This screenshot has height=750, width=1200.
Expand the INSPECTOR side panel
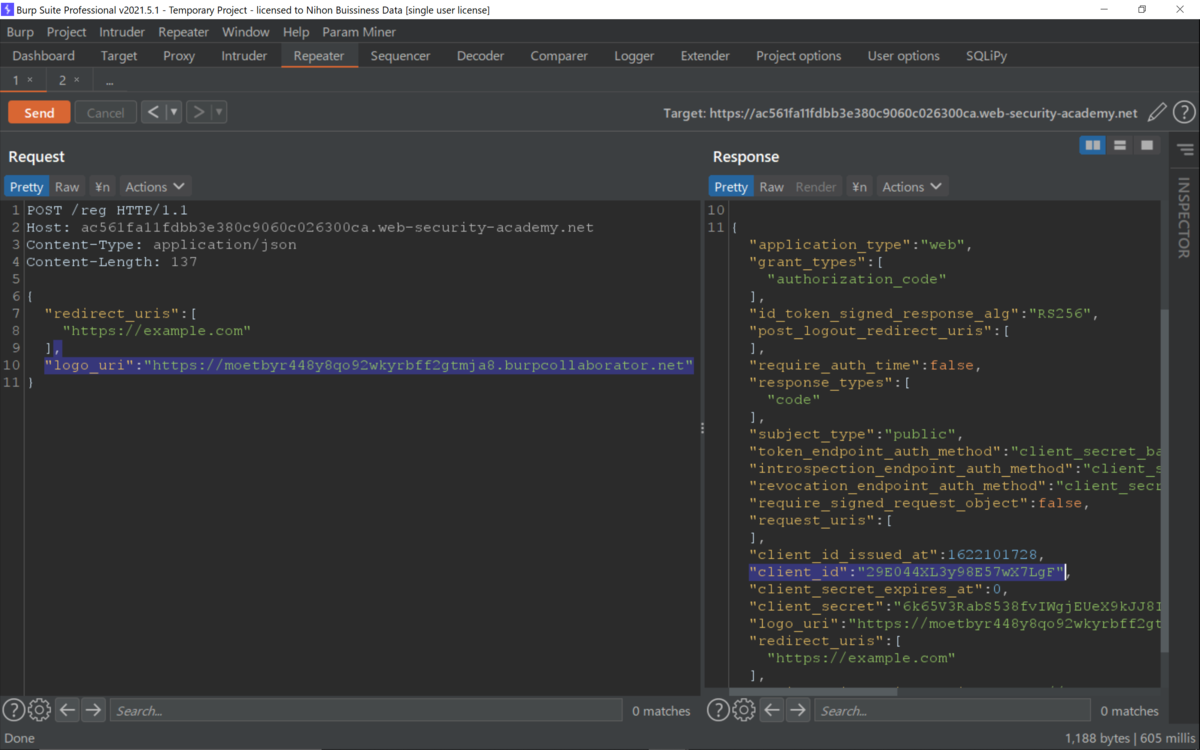(1185, 217)
